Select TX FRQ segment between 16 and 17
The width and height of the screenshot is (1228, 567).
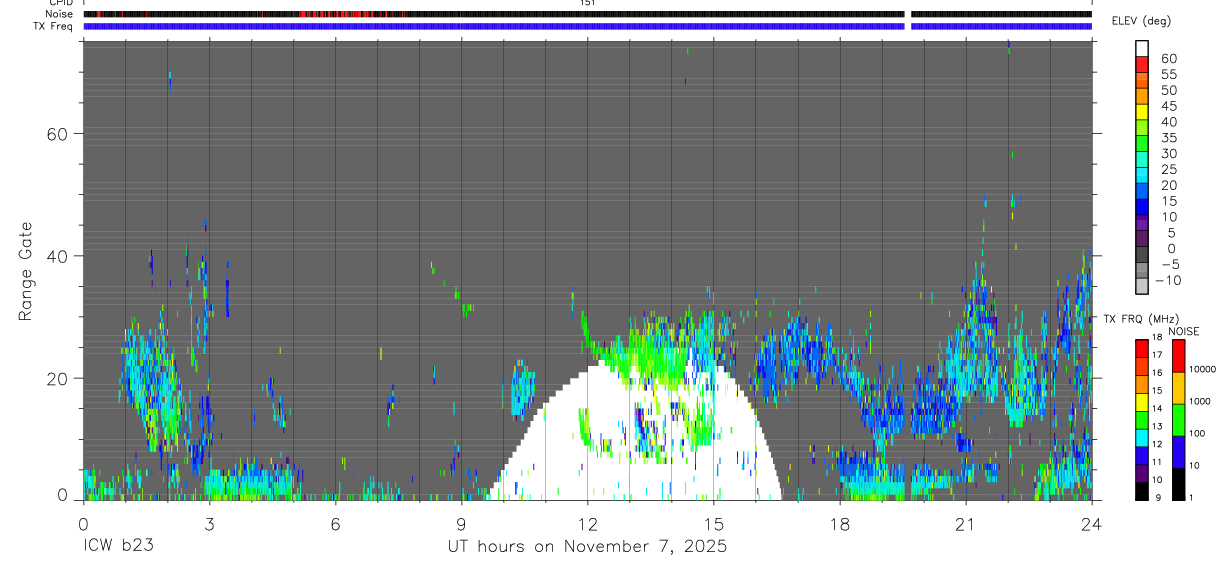(1142, 365)
